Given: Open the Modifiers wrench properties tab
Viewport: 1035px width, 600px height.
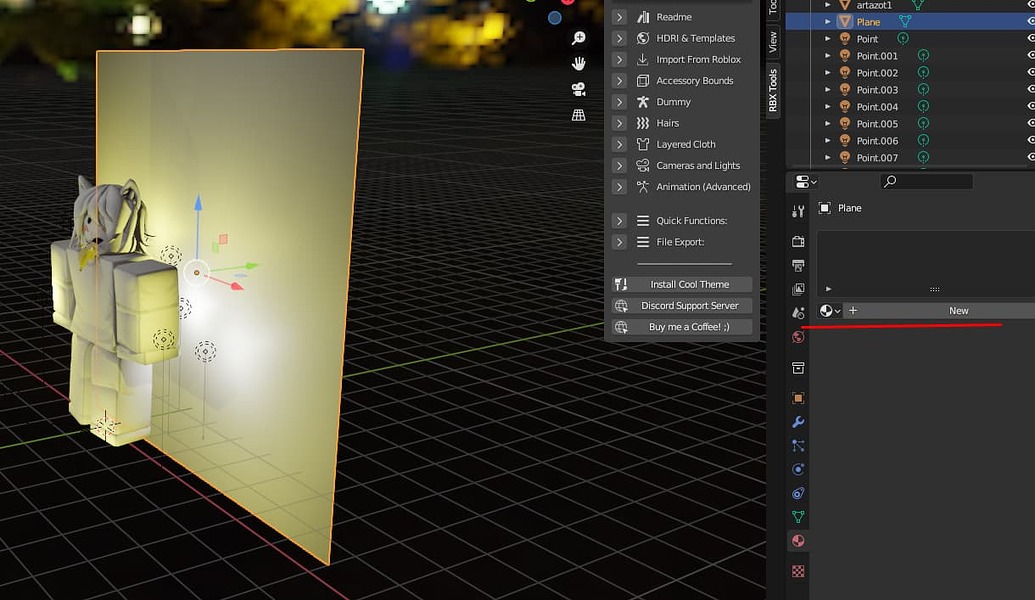Looking at the screenshot, I should point(798,422).
